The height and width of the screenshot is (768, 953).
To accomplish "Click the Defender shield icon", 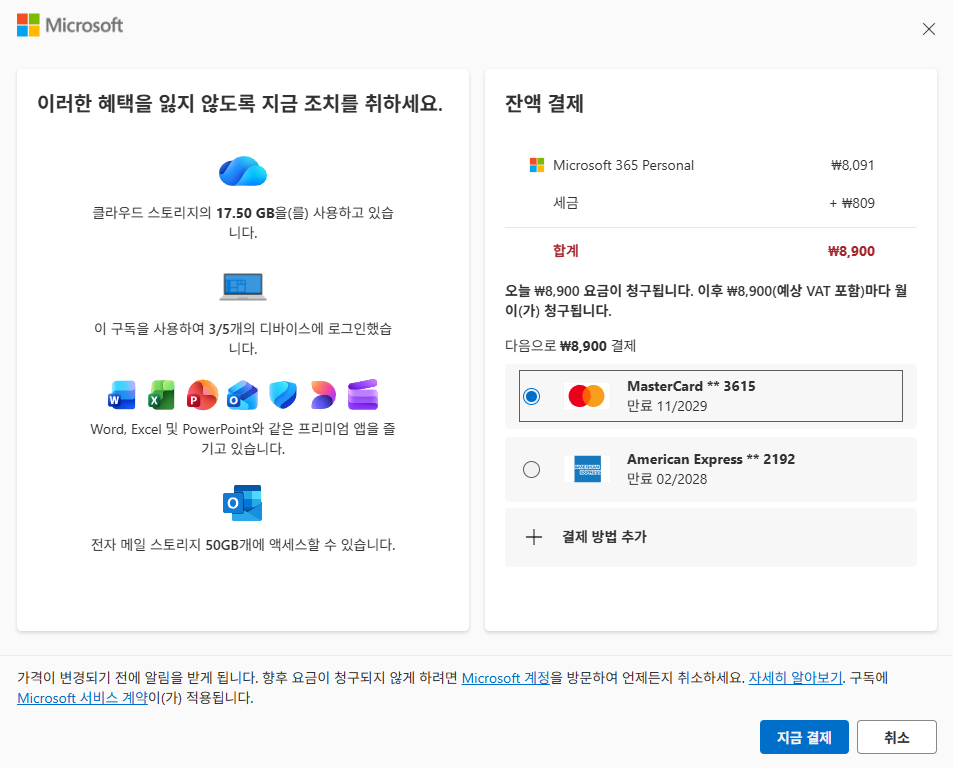I will tap(283, 395).
